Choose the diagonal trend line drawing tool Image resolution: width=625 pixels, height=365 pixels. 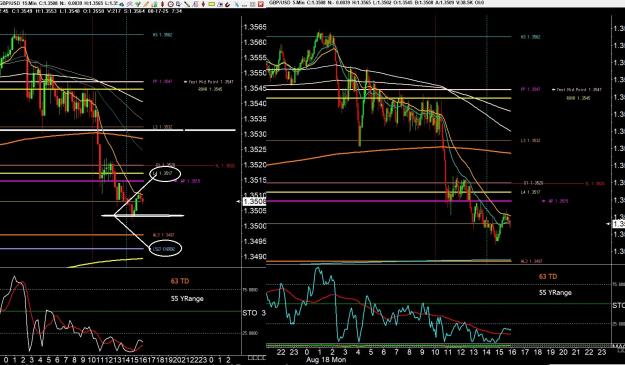pos(187,4)
